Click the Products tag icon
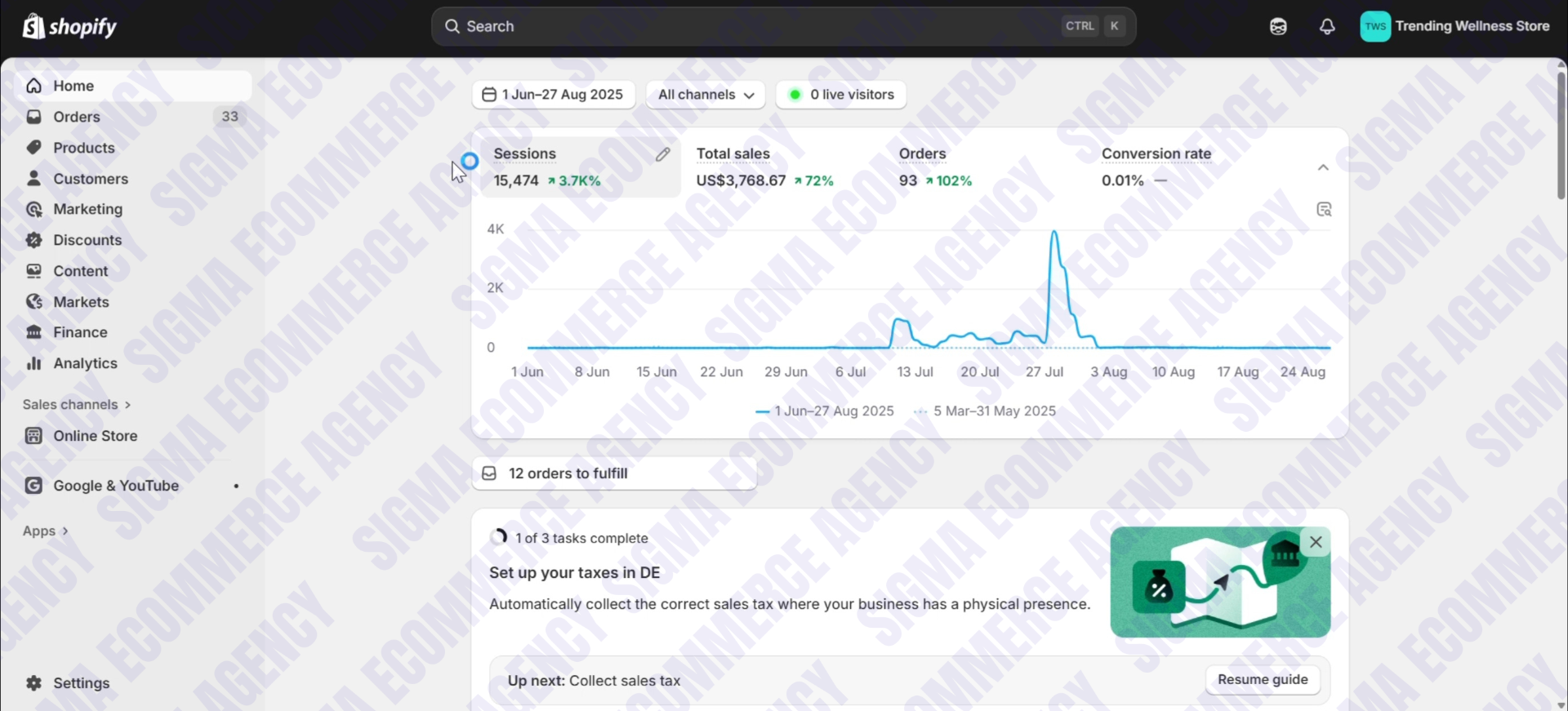The image size is (1568, 711). coord(33,148)
